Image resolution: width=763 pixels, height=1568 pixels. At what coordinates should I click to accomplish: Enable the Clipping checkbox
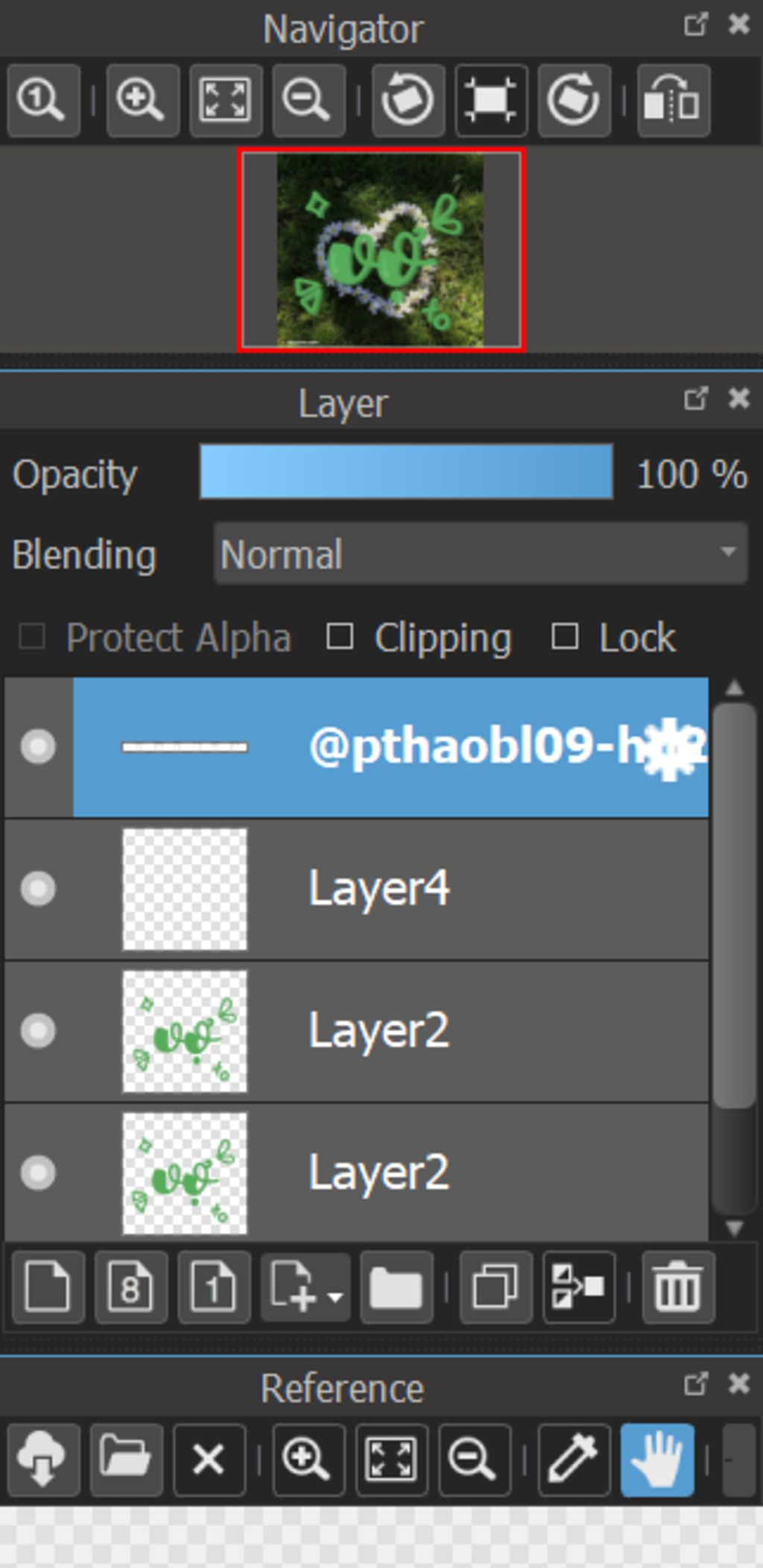pyautogui.click(x=340, y=637)
